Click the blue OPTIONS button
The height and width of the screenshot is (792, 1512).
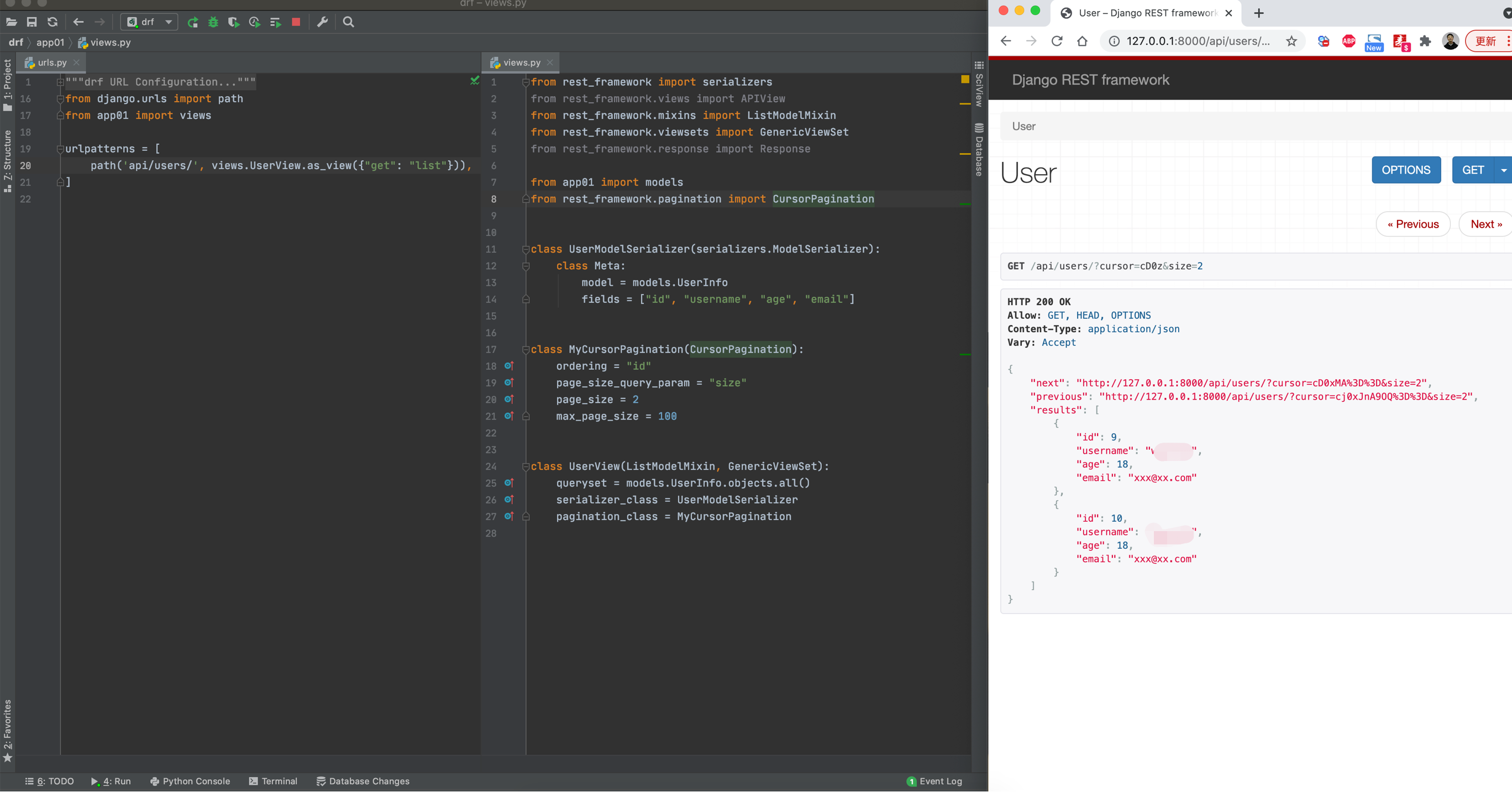1405,170
